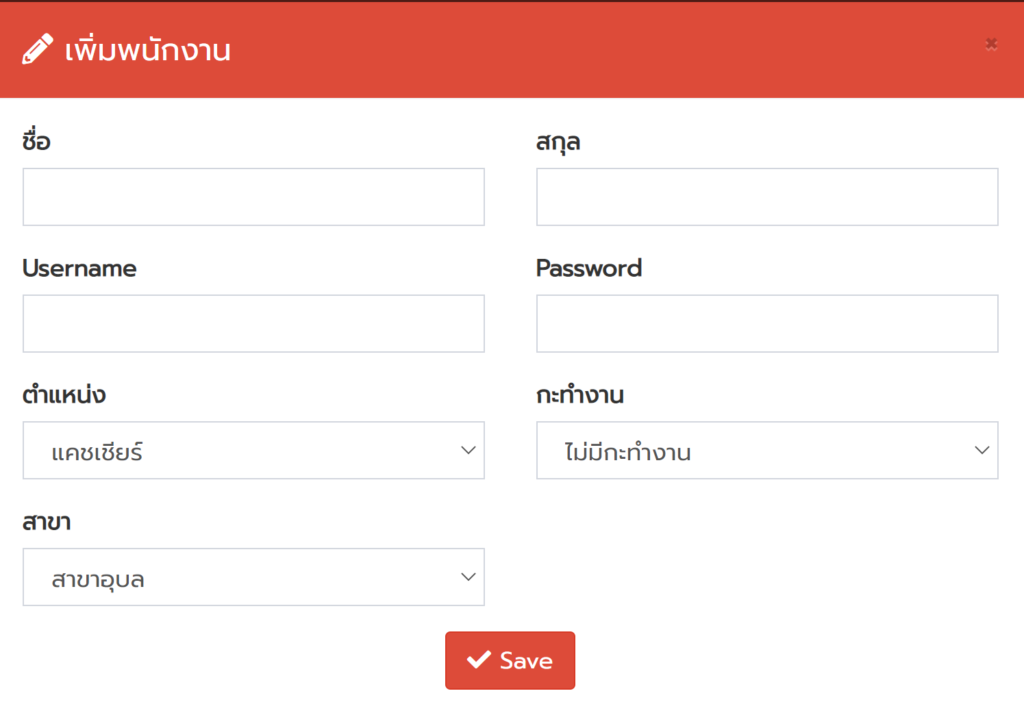Click the Save button text
The height and width of the screenshot is (715, 1024).
[526, 661]
